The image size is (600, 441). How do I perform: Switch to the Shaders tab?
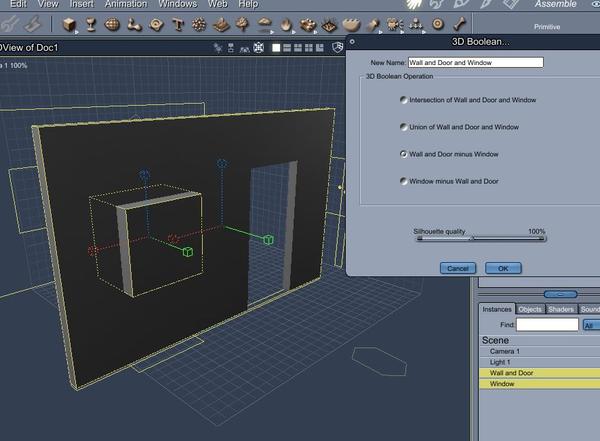(x=561, y=309)
